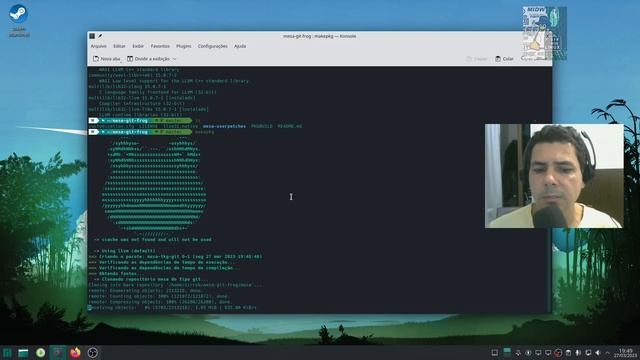Open the Editar menu
Image resolution: width=640 pixels, height=360 pixels.
click(119, 46)
